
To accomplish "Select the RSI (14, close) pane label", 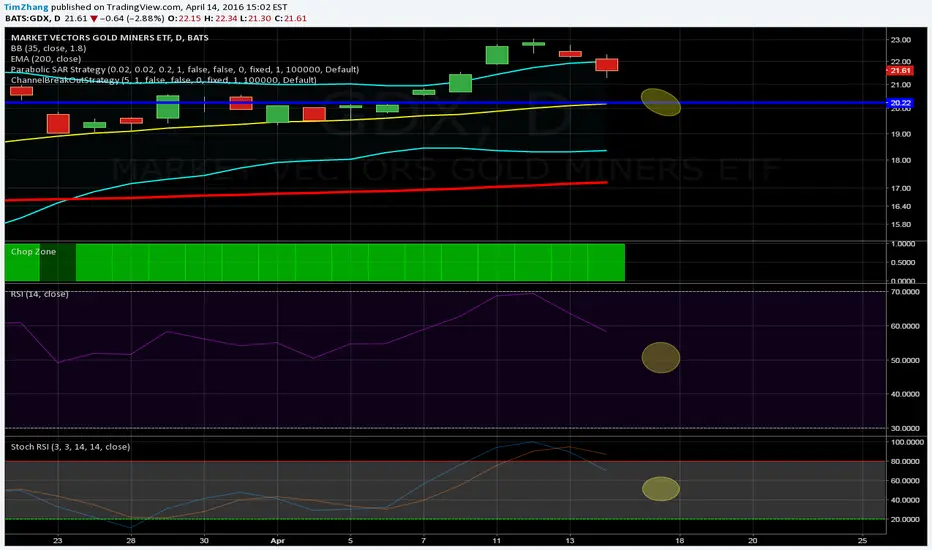I will (x=39, y=294).
